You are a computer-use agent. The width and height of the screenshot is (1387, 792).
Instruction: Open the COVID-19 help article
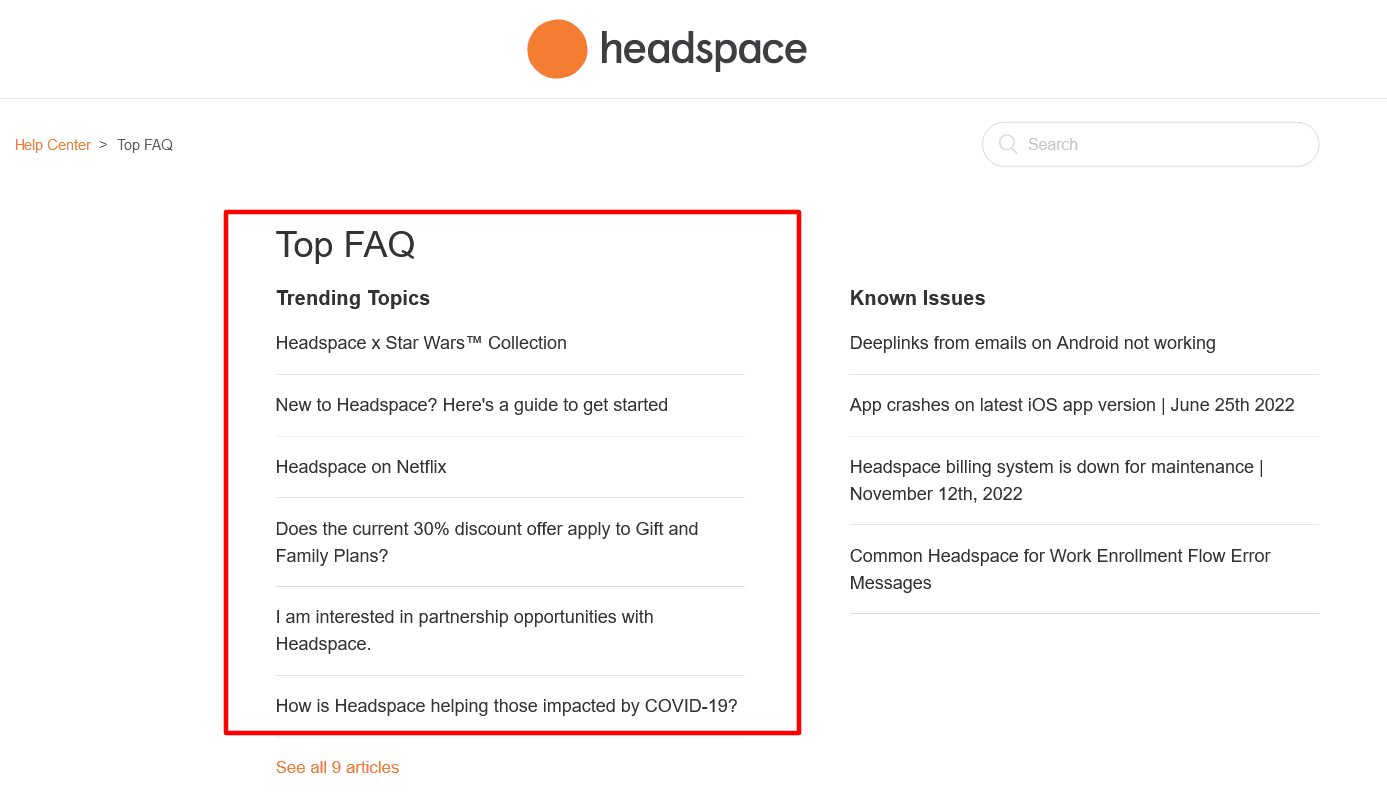tap(506, 706)
